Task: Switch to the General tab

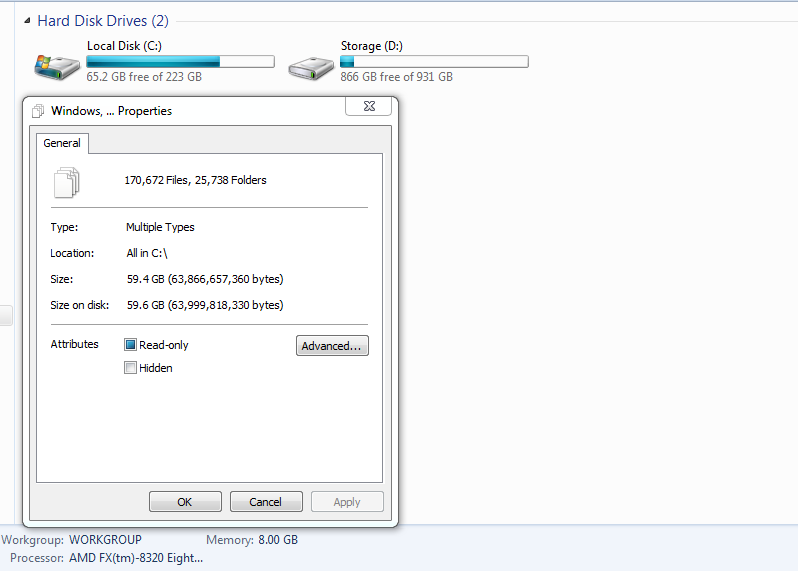Action: [62, 143]
